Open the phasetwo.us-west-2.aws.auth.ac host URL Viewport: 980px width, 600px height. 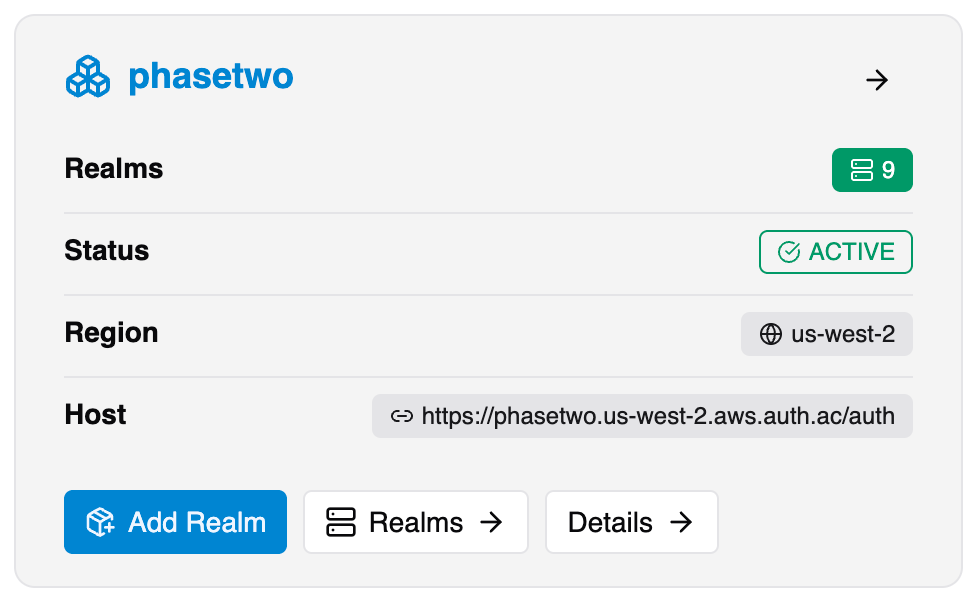coord(658,416)
